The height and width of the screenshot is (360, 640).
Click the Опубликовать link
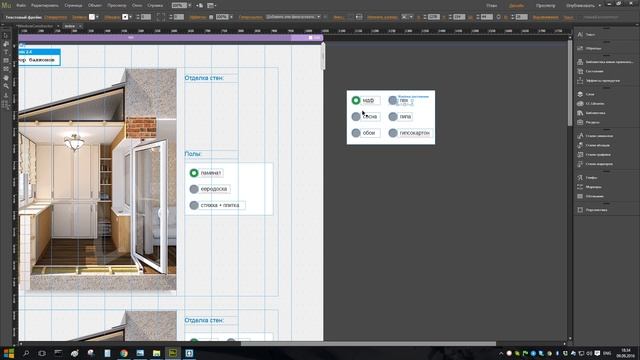point(580,6)
